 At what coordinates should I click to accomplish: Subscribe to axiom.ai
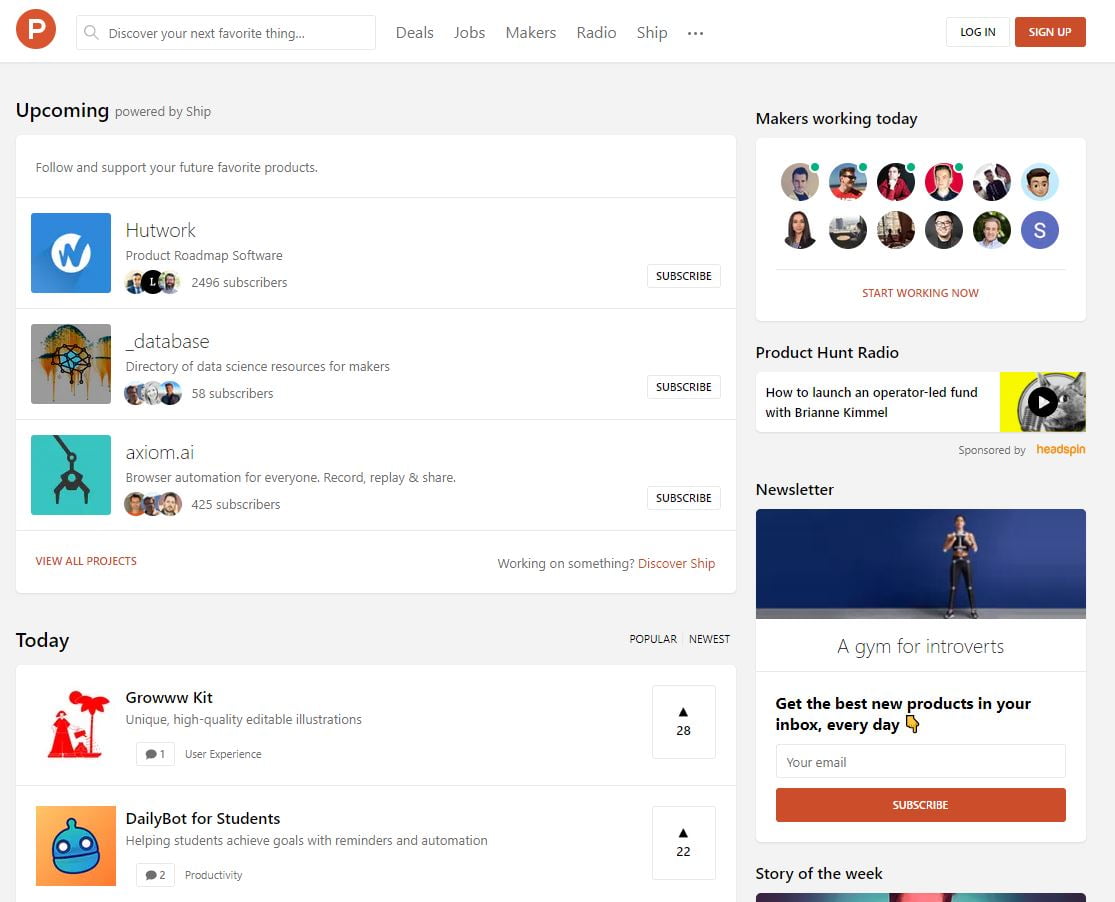683,498
